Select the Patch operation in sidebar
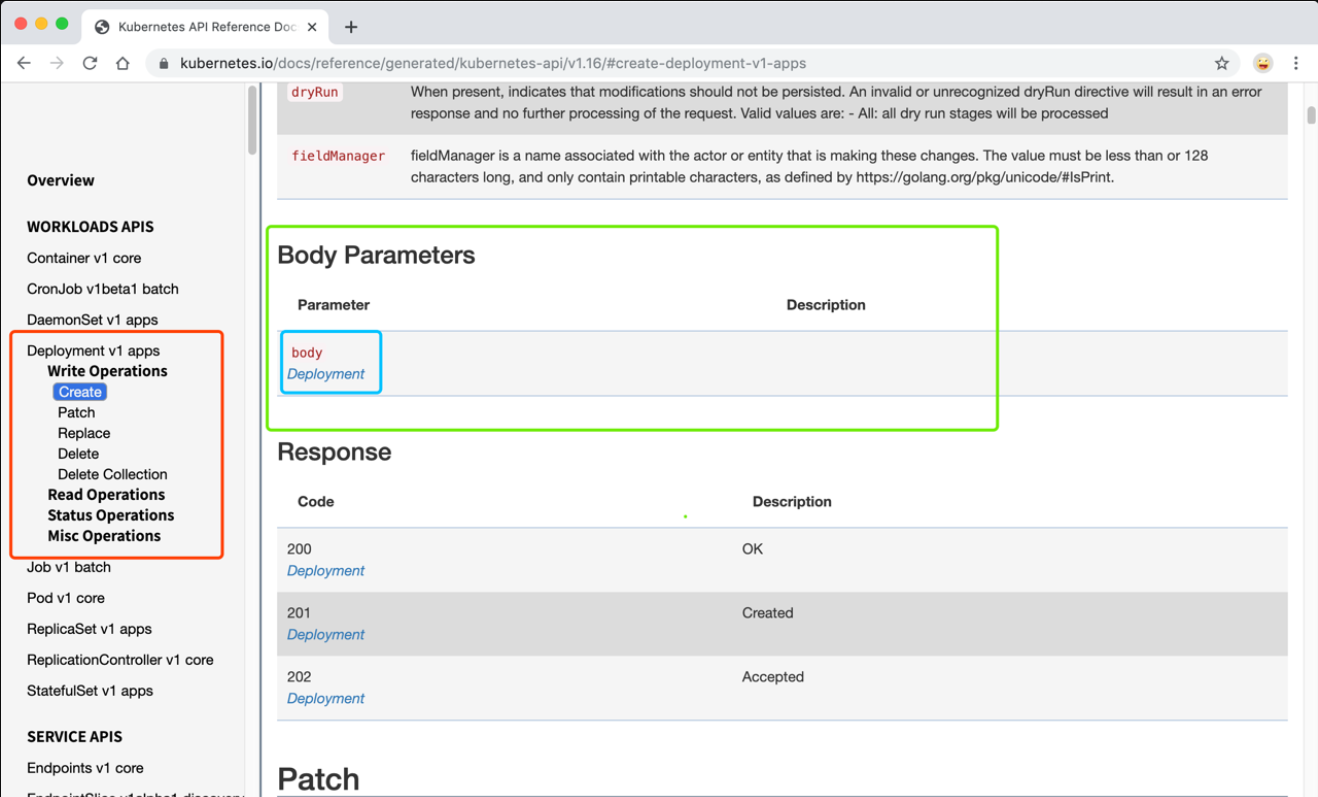Viewport: 1318px width, 797px height. pos(76,413)
